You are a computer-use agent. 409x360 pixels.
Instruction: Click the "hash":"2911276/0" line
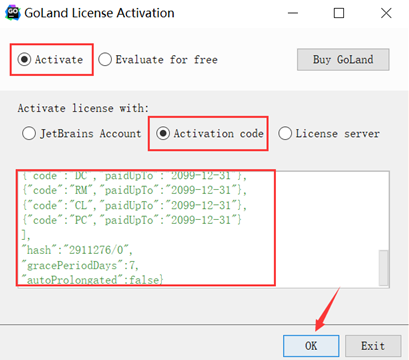click(77, 250)
